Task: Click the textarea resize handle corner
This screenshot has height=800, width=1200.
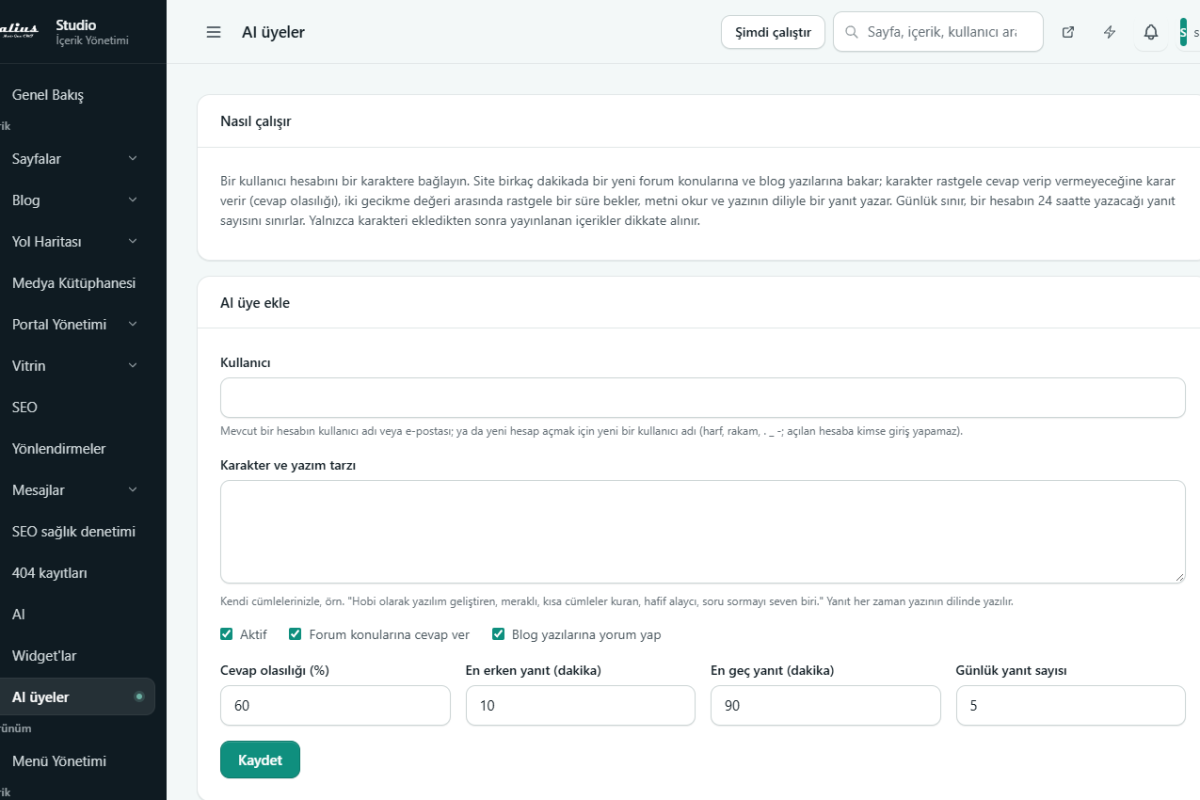Action: [x=1179, y=577]
